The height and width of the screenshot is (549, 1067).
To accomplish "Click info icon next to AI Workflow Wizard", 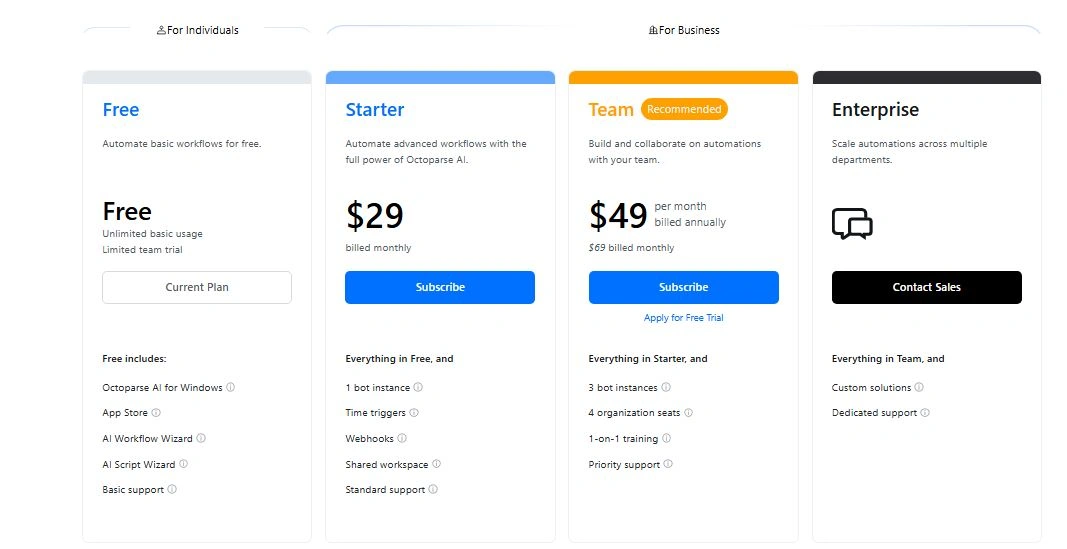I will pyautogui.click(x=201, y=438).
